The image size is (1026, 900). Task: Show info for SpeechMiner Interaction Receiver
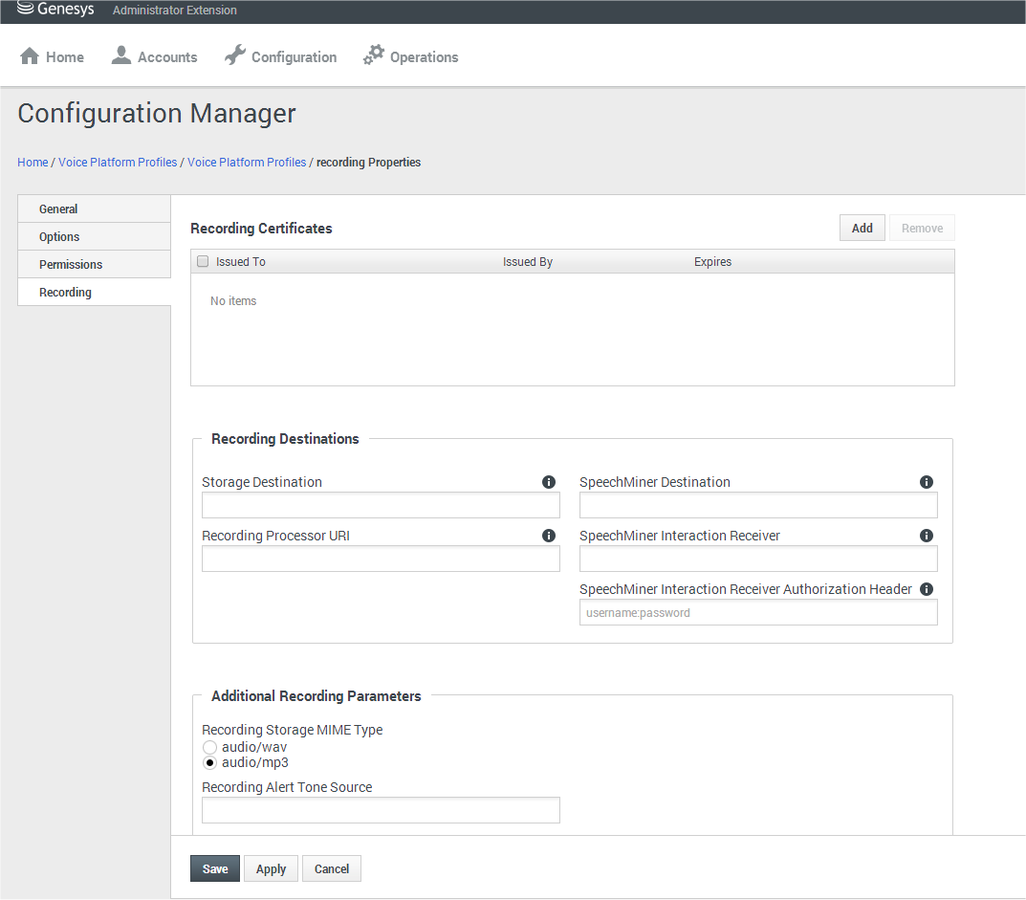926,535
